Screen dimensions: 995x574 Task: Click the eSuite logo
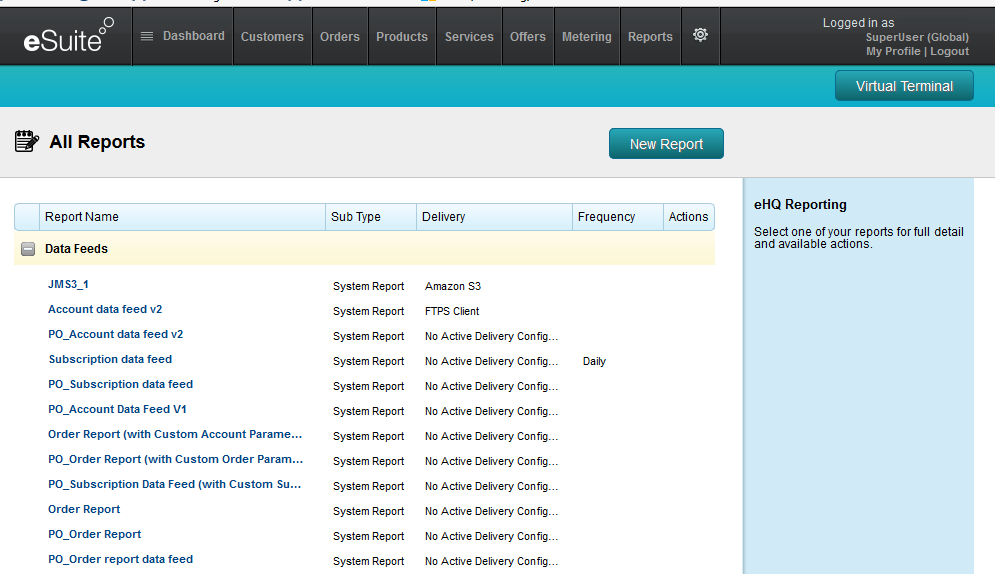click(67, 38)
